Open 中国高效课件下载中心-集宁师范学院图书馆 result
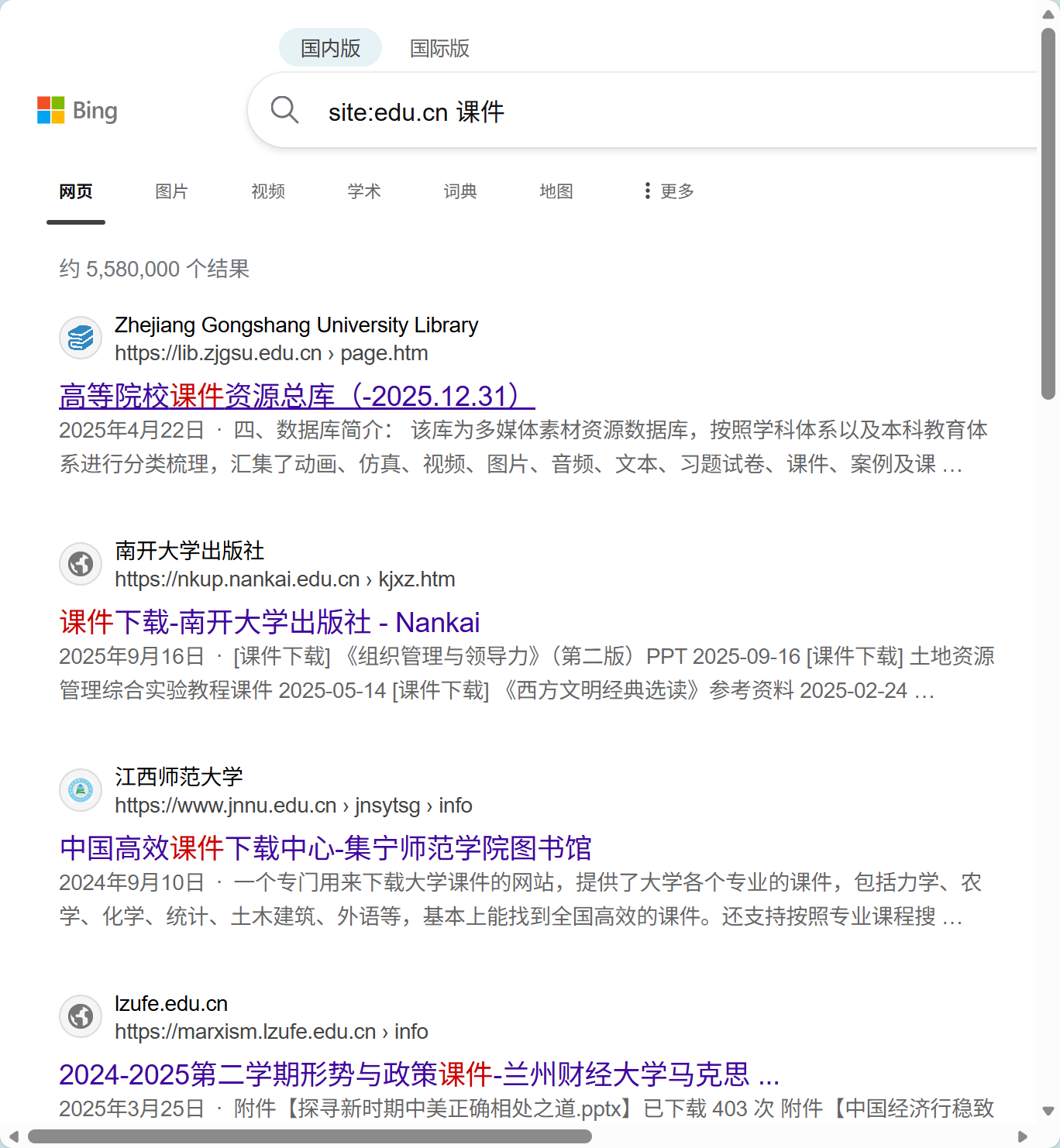 325,848
